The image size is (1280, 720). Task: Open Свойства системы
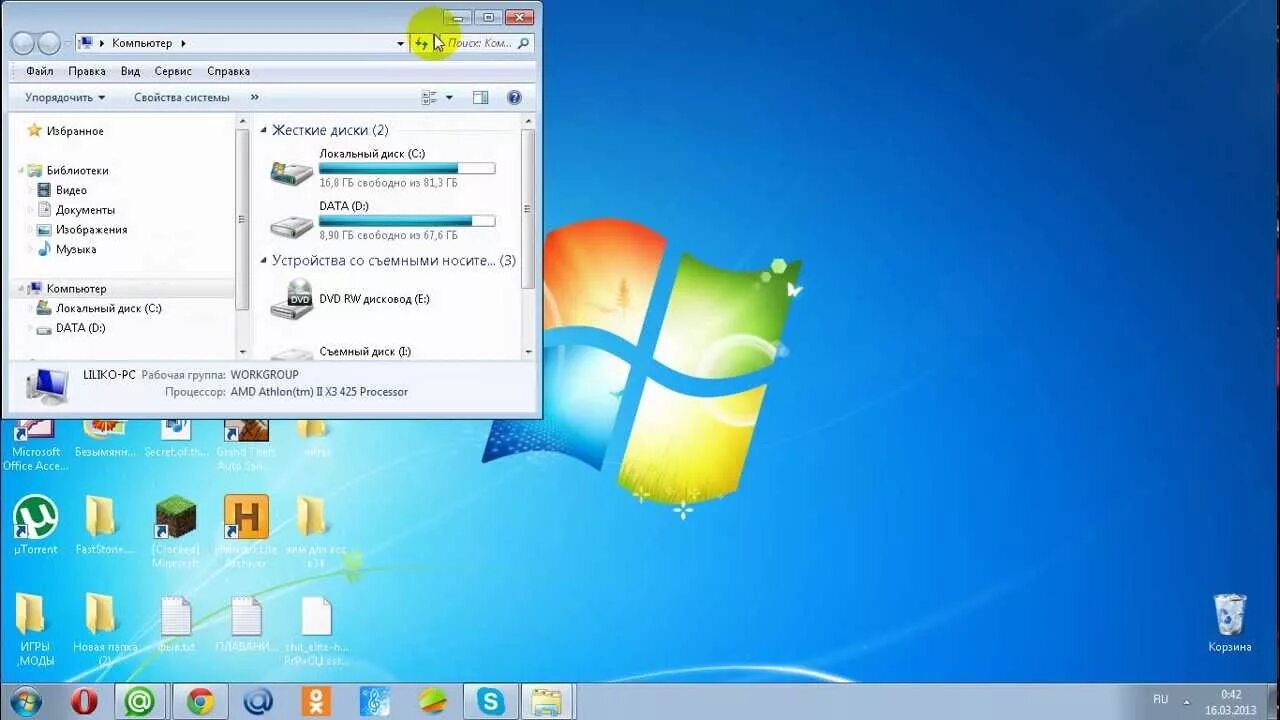click(182, 97)
